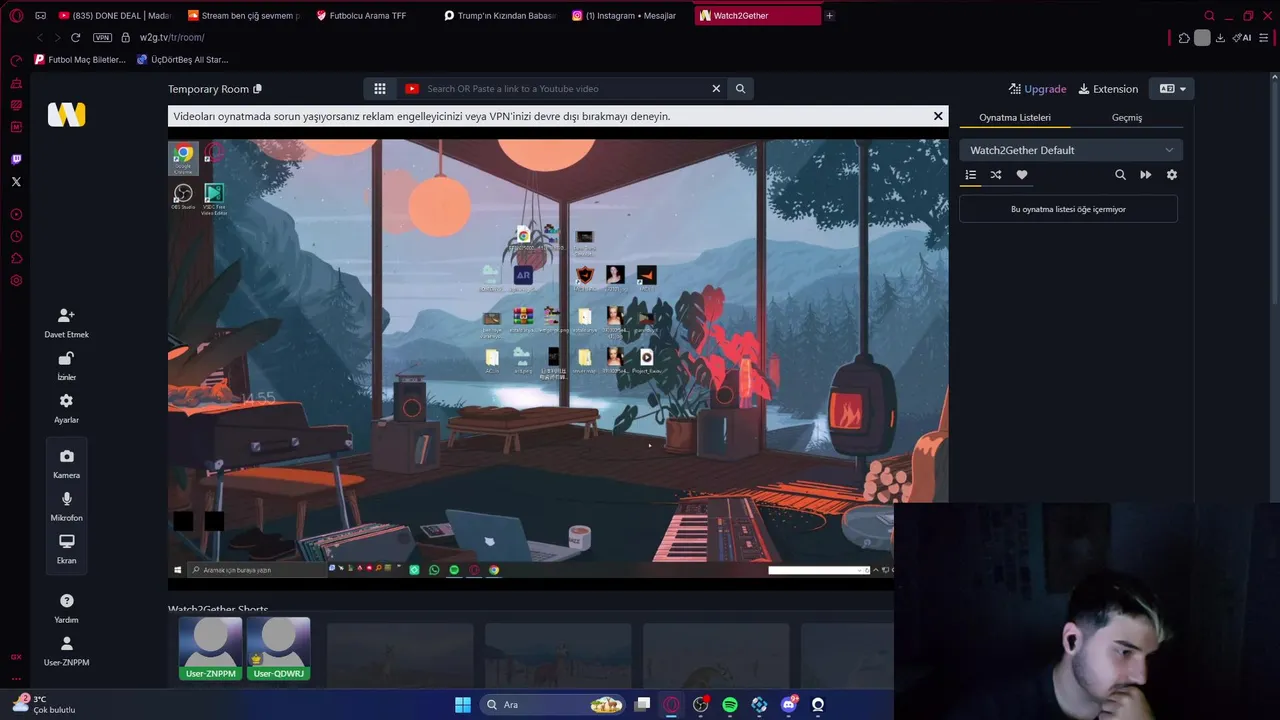Open the apps grid icon beside search
The width and height of the screenshot is (1280, 720).
point(380,89)
